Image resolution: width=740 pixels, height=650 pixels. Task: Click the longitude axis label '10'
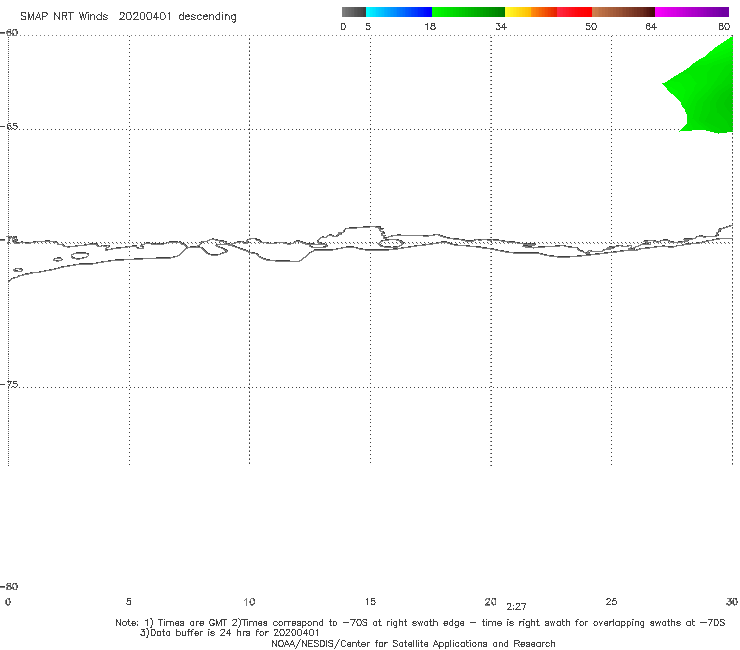coord(249,602)
